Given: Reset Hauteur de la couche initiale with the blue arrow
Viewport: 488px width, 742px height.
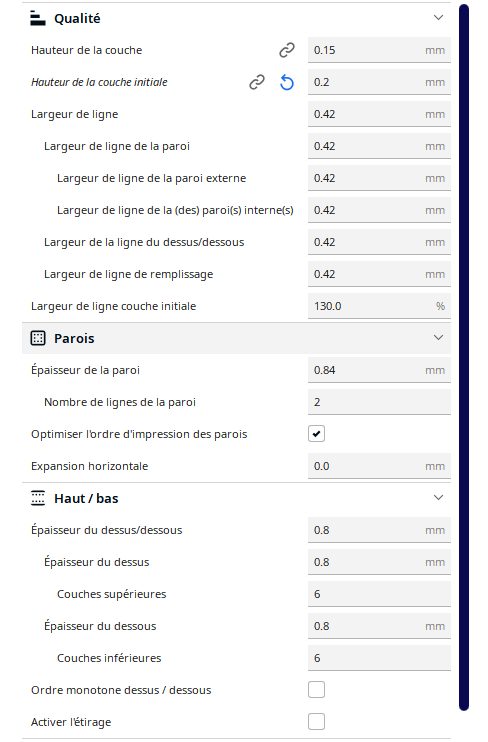Looking at the screenshot, I should [x=287, y=82].
